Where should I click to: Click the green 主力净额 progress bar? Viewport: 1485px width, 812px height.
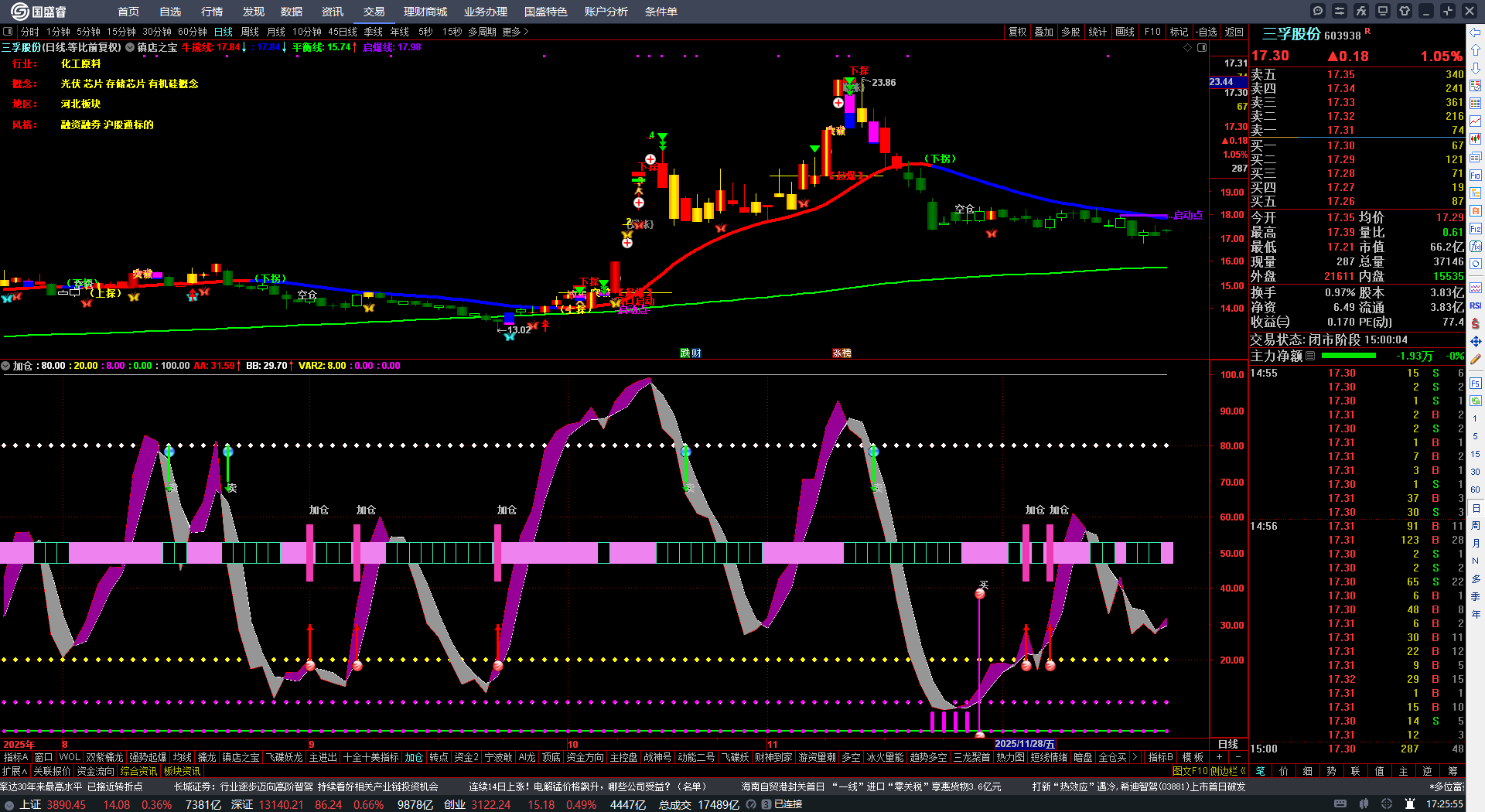click(x=1349, y=356)
